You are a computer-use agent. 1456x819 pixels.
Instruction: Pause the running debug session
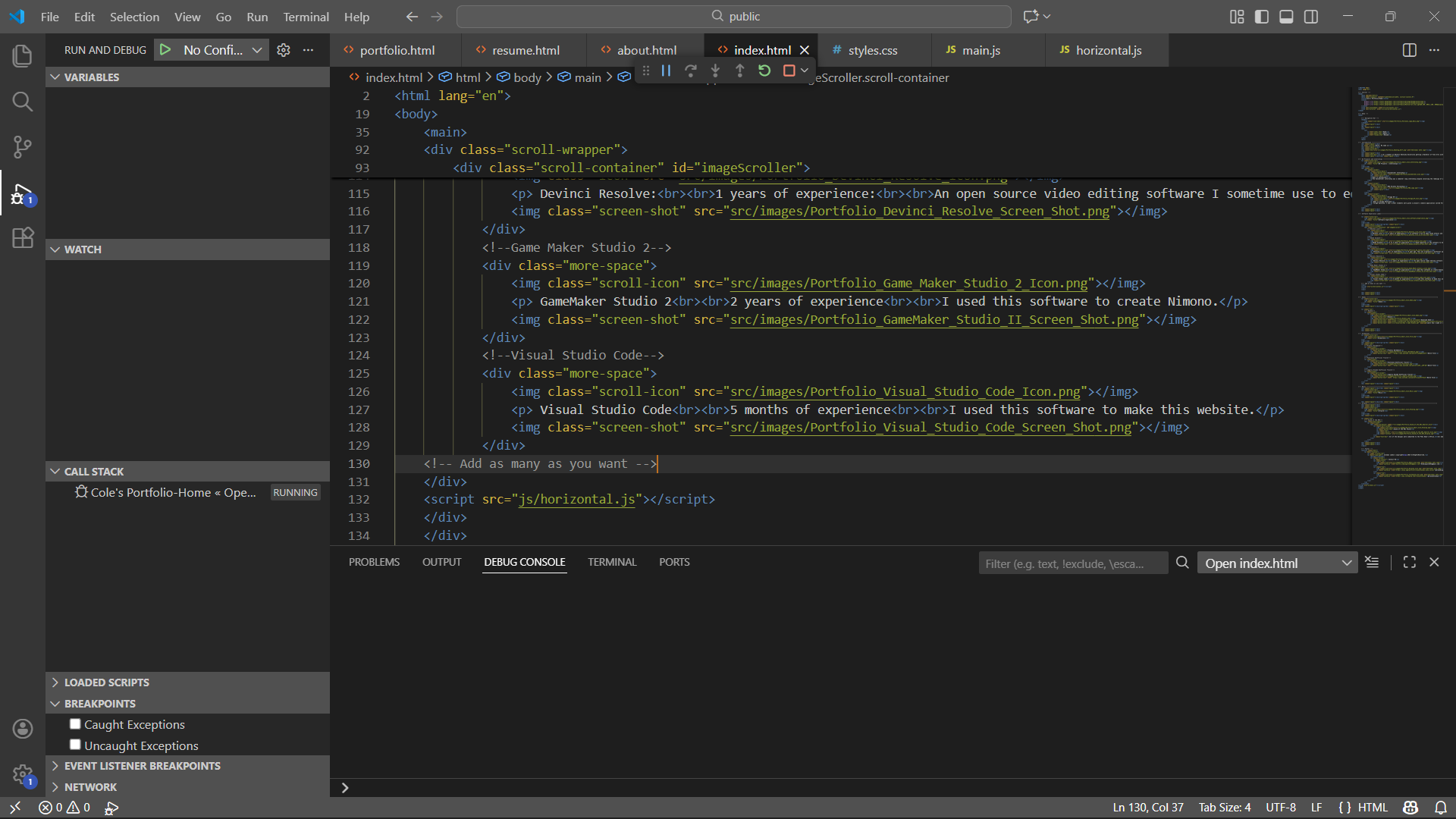point(666,71)
